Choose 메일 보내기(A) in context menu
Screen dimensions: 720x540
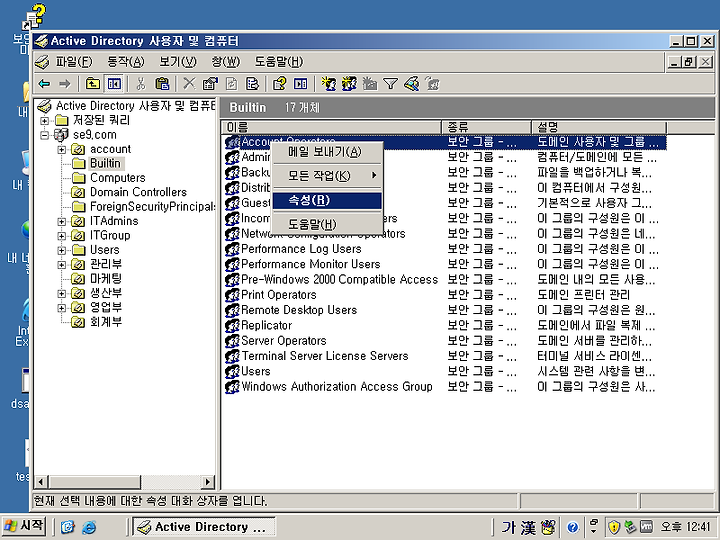click(x=327, y=152)
